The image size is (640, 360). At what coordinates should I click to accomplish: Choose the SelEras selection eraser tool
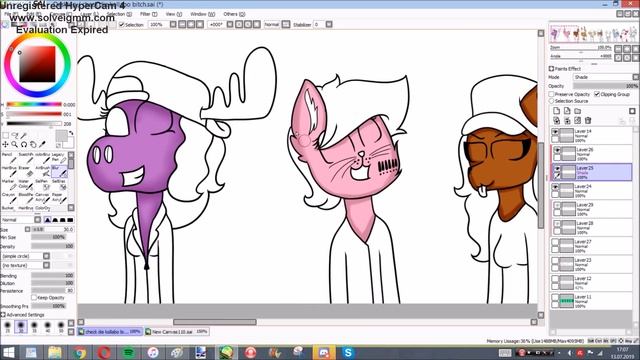(x=59, y=184)
